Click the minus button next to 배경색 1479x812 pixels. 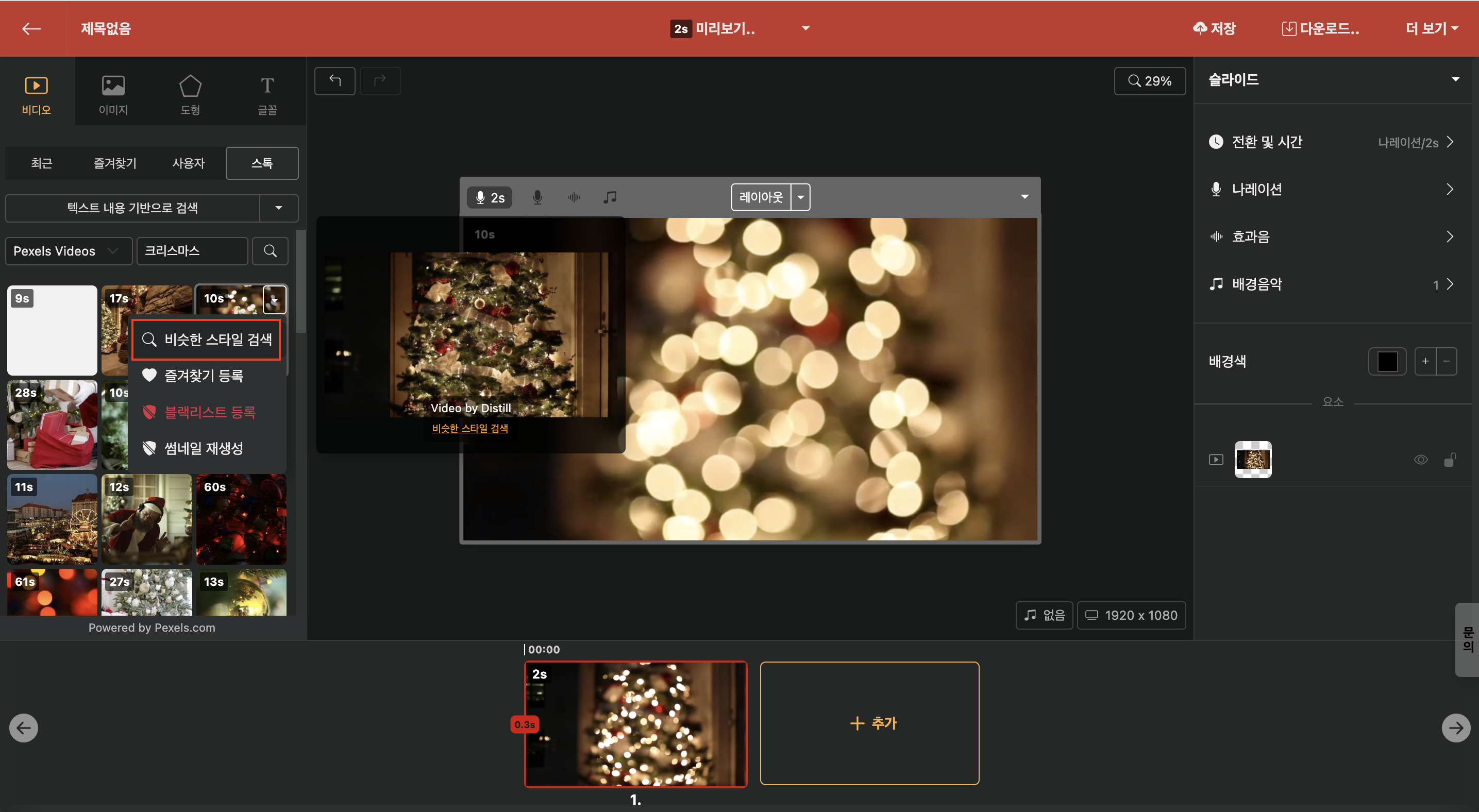[1446, 361]
